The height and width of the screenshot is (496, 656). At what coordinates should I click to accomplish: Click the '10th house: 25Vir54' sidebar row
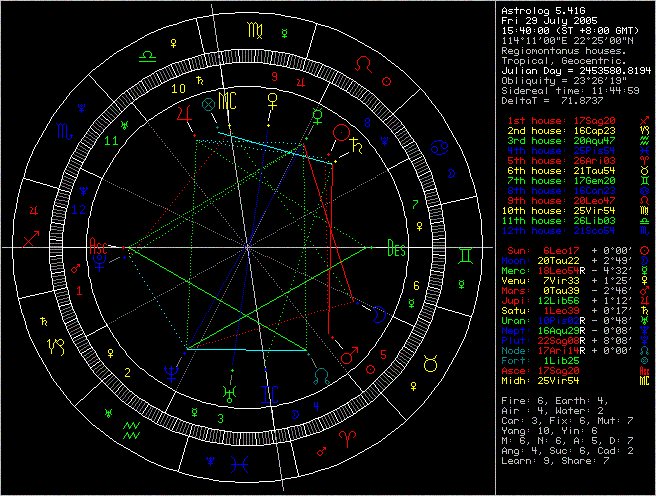563,211
